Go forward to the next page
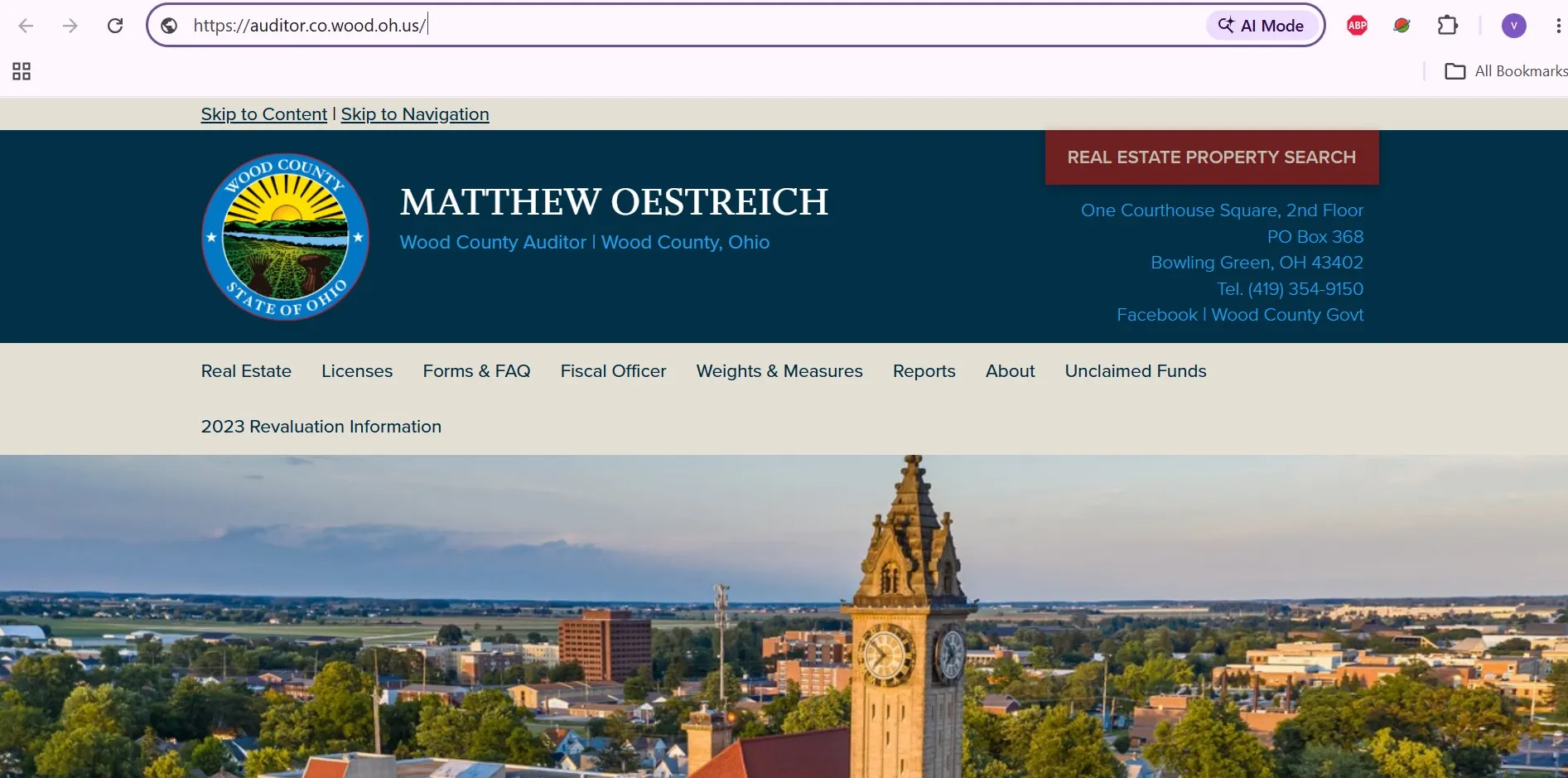Viewport: 1568px width, 778px height. pyautogui.click(x=70, y=26)
